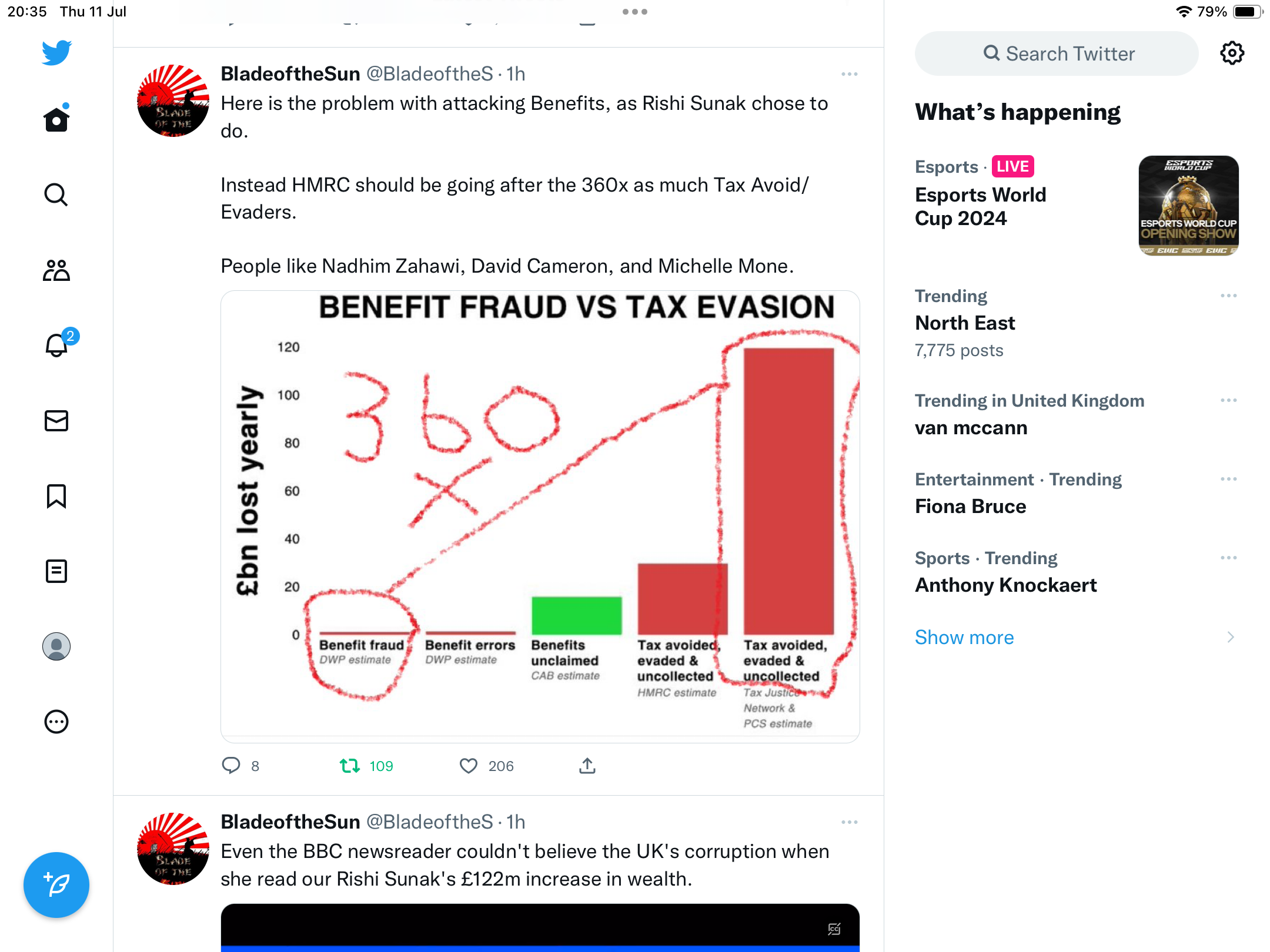The image size is (1270, 952).
Task: Select the van mccann trending item
Action: tap(1076, 414)
